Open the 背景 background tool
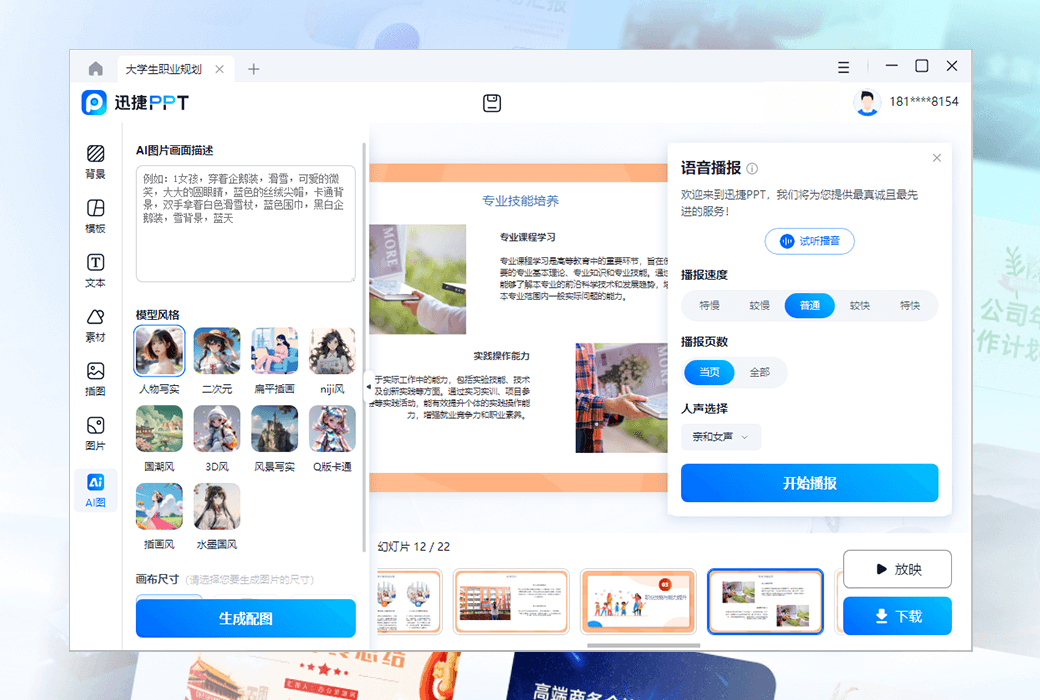 coord(96,162)
